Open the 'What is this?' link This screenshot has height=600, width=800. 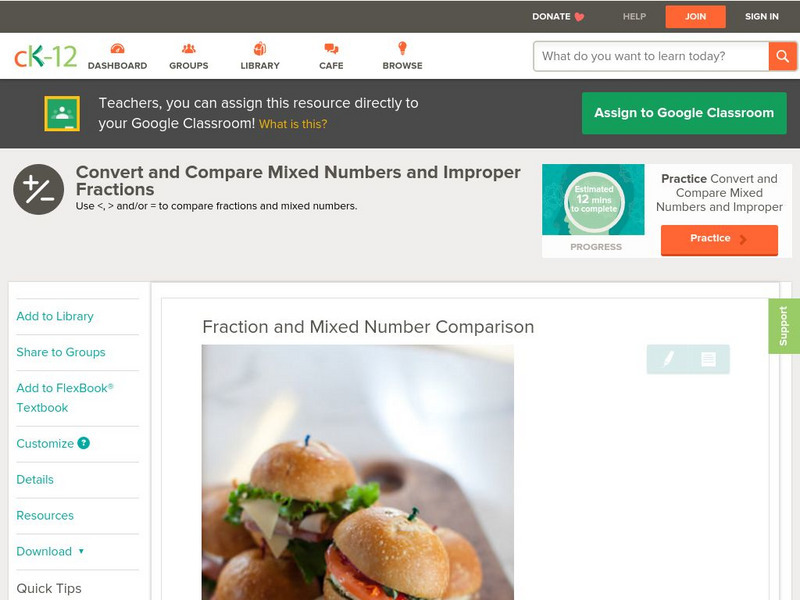(x=293, y=124)
